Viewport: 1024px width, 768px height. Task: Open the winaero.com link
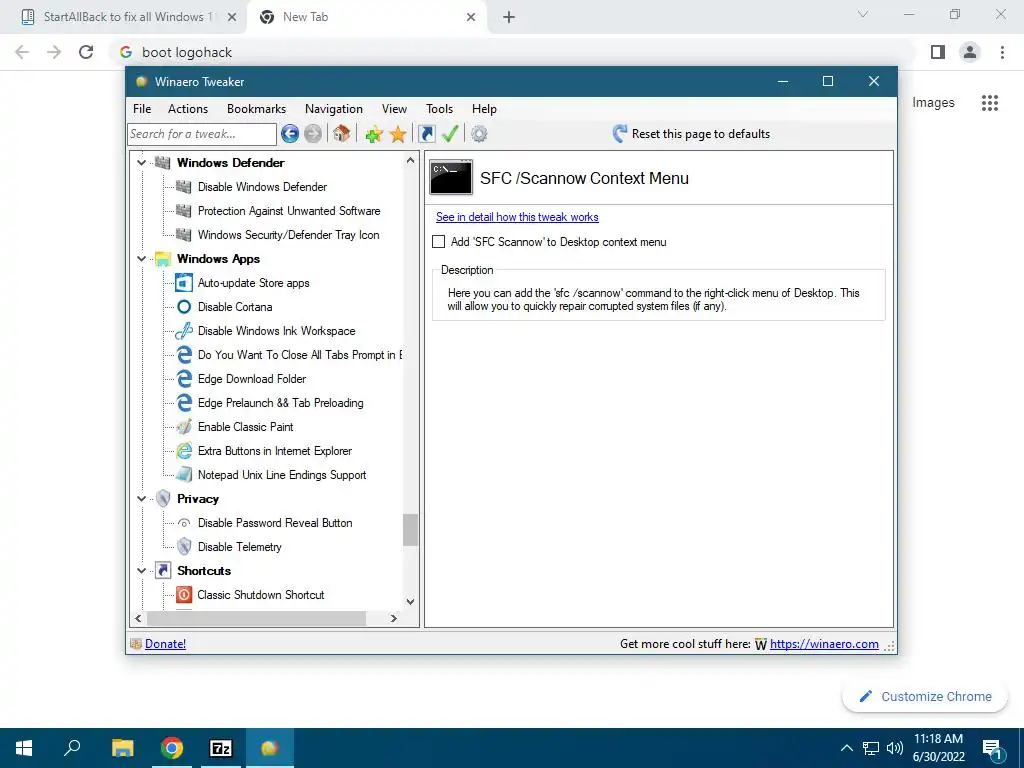click(x=824, y=644)
